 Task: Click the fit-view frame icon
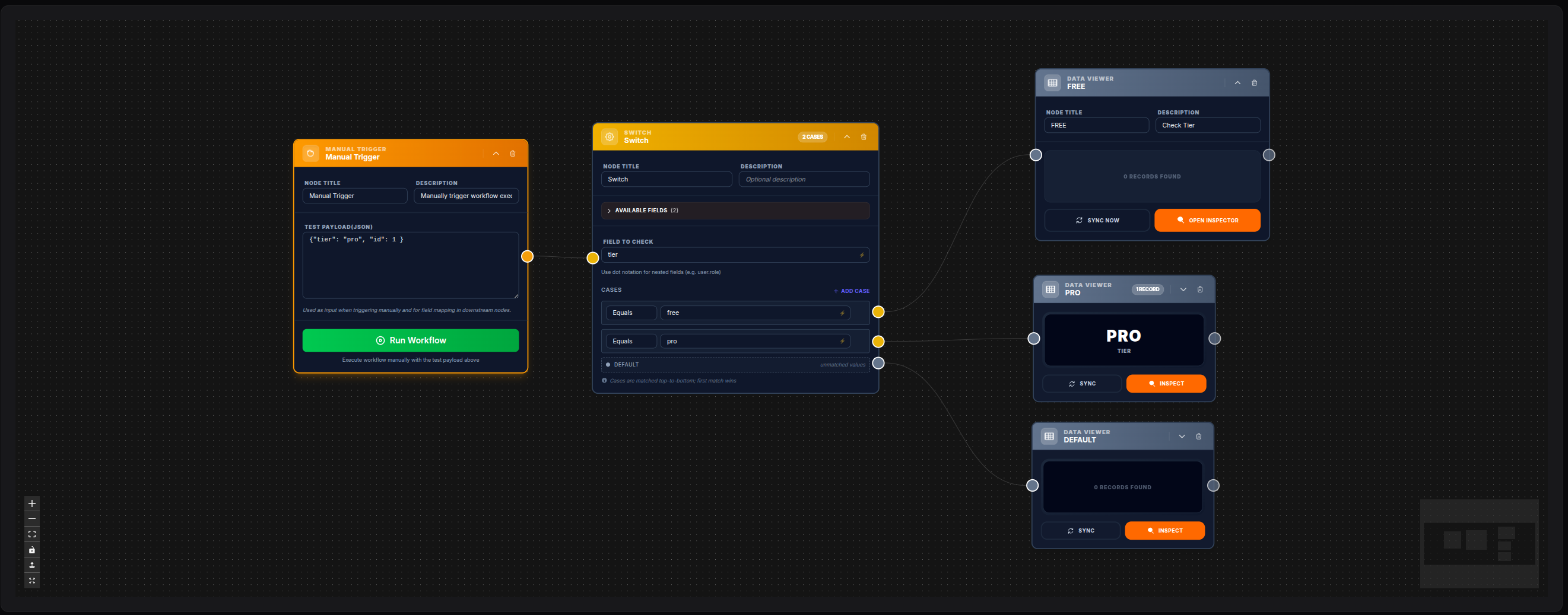pyautogui.click(x=31, y=534)
